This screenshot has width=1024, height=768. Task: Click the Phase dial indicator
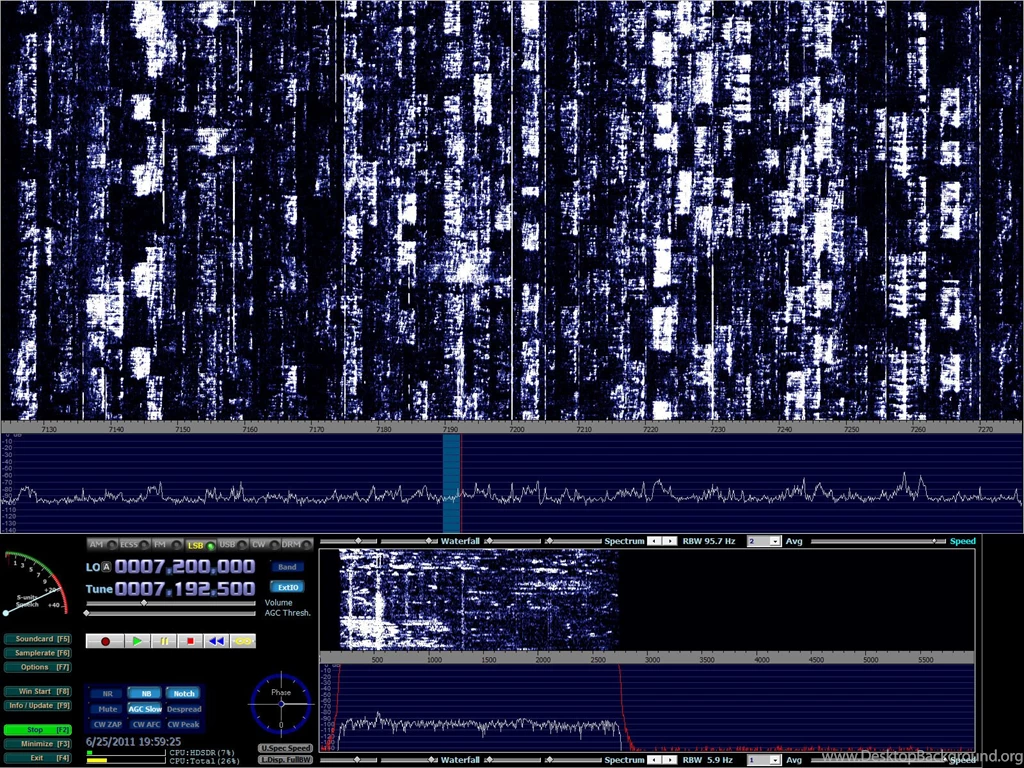(x=281, y=703)
